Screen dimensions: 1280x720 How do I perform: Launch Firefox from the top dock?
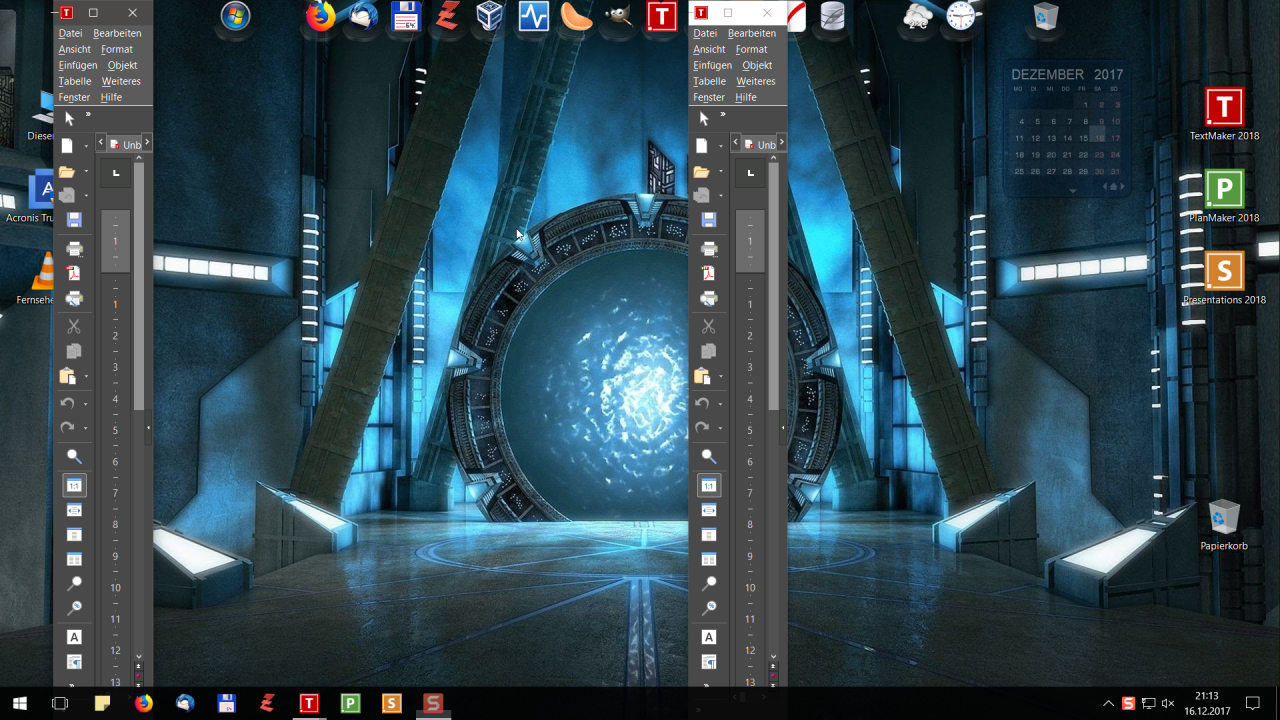pos(320,17)
